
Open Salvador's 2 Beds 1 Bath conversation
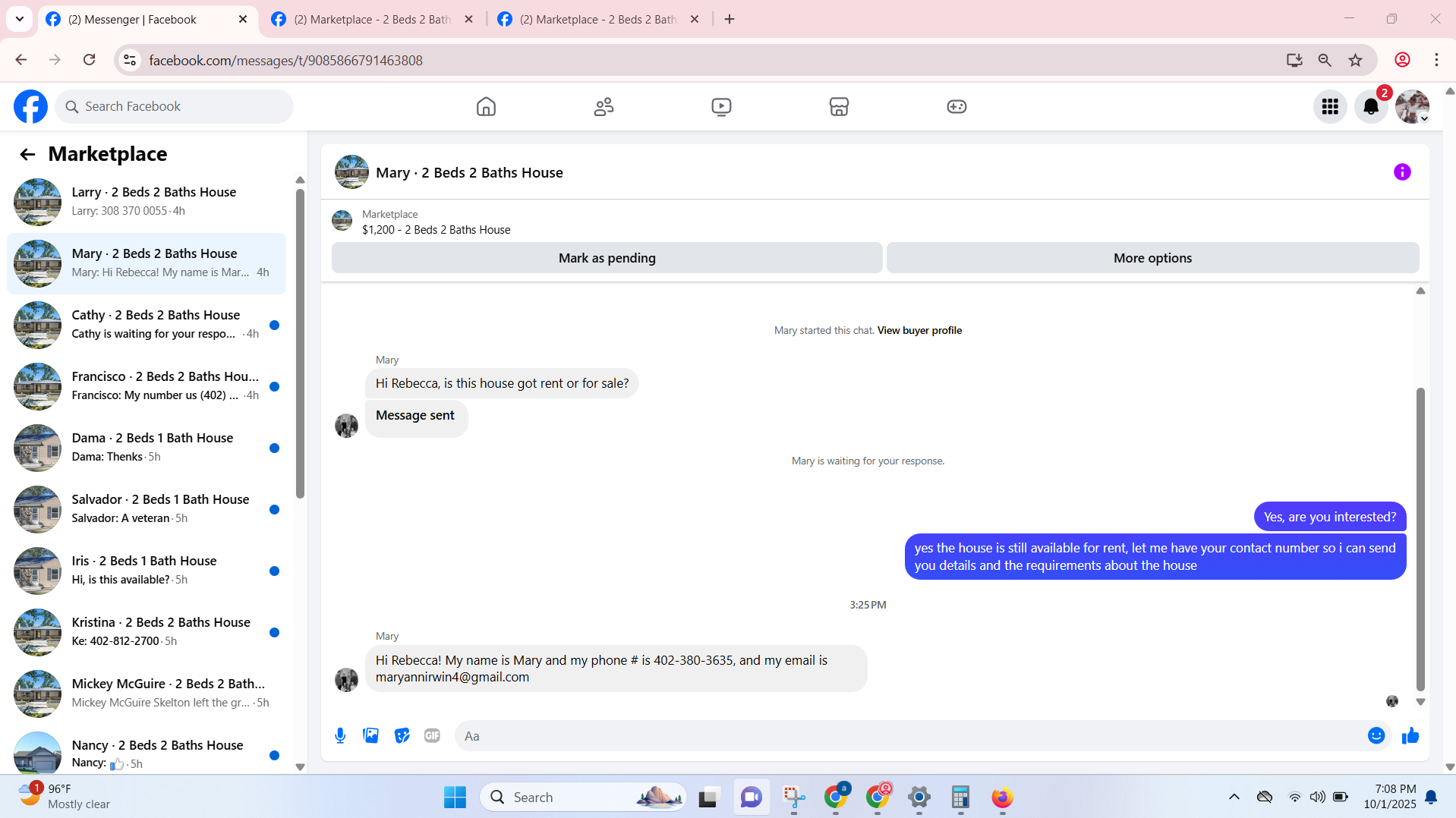[x=147, y=509]
